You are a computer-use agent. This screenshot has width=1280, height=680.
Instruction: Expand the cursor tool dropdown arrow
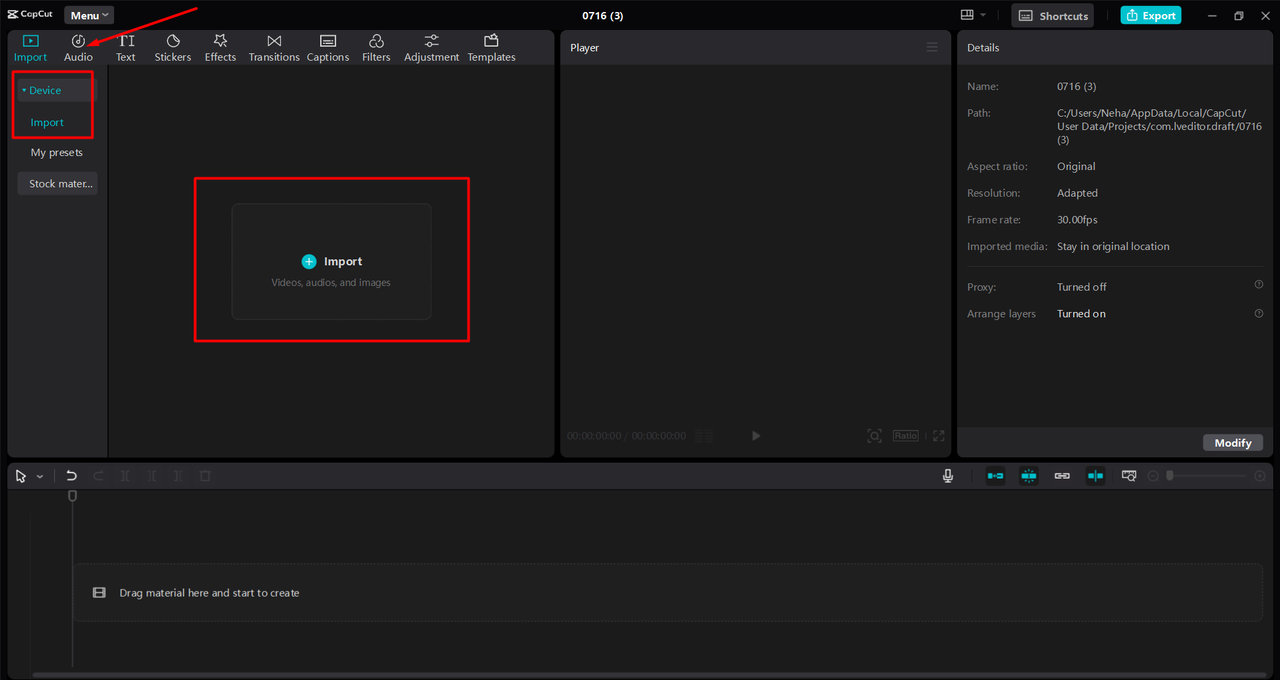pos(40,477)
